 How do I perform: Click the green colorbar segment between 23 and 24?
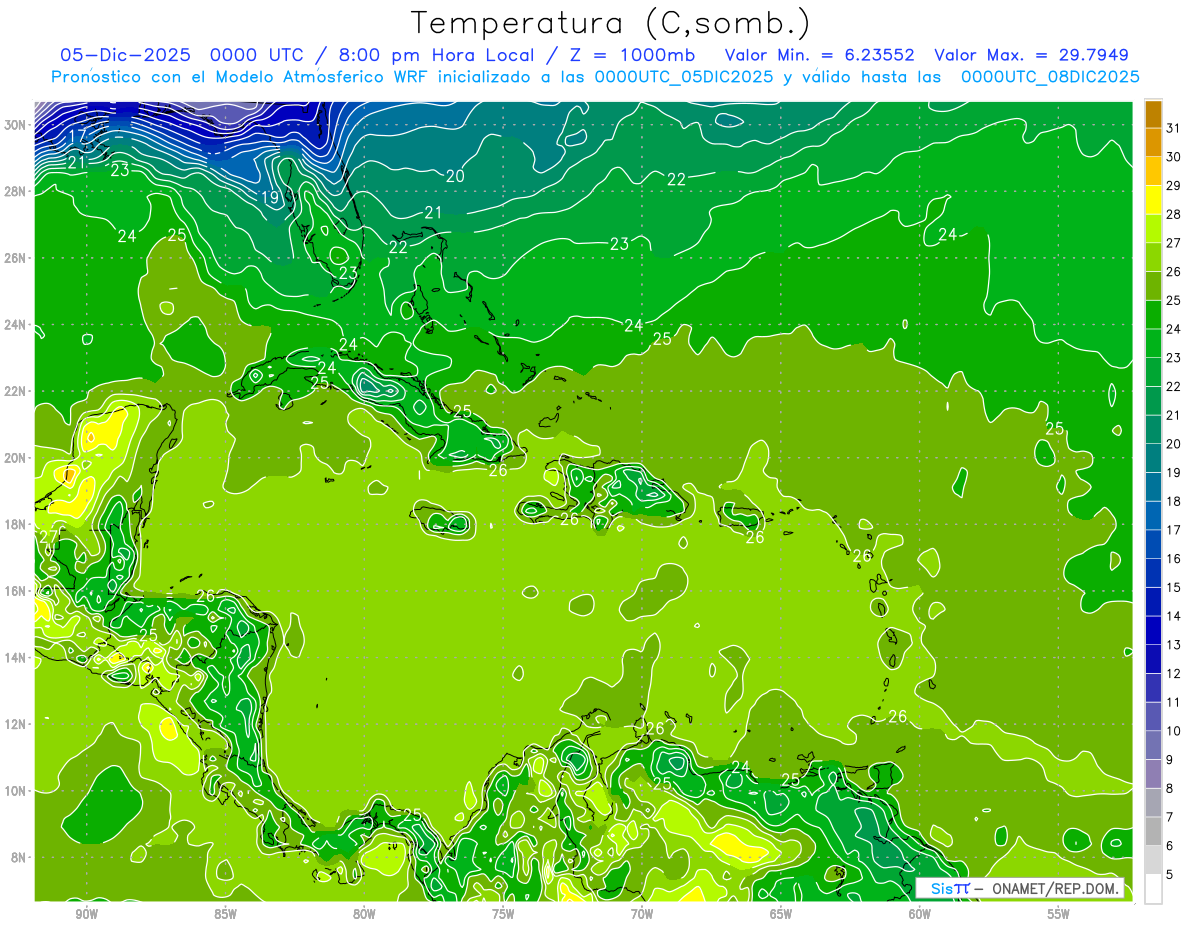click(x=1153, y=343)
